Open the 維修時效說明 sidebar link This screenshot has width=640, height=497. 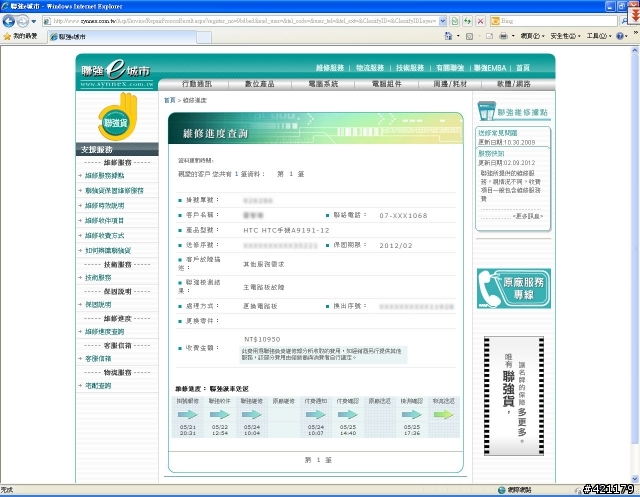(104, 206)
